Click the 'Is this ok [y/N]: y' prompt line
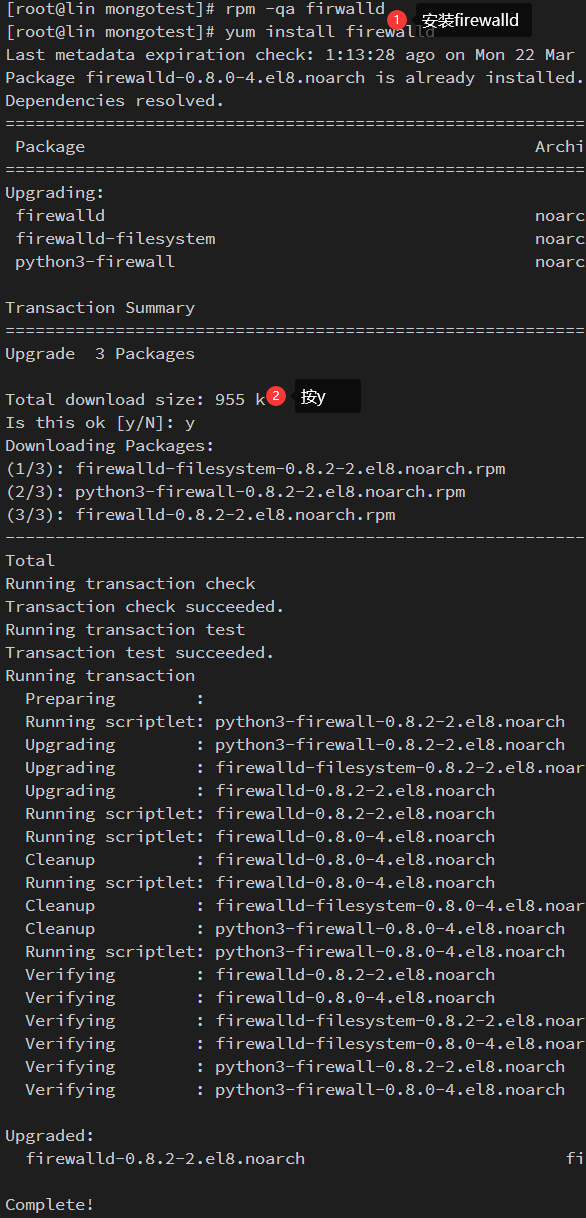Image resolution: width=586 pixels, height=1218 pixels. [x=100, y=422]
